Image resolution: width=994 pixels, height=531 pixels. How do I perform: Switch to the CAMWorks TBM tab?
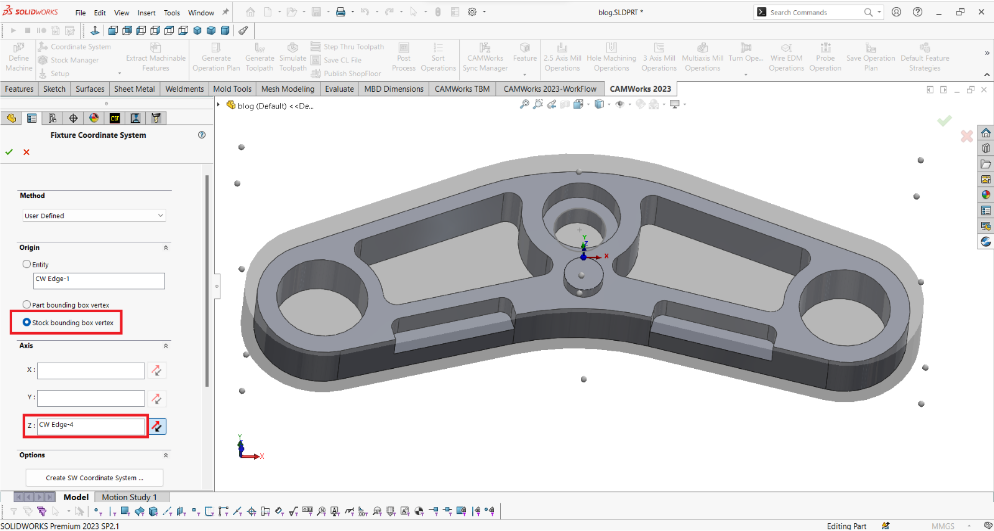point(461,89)
